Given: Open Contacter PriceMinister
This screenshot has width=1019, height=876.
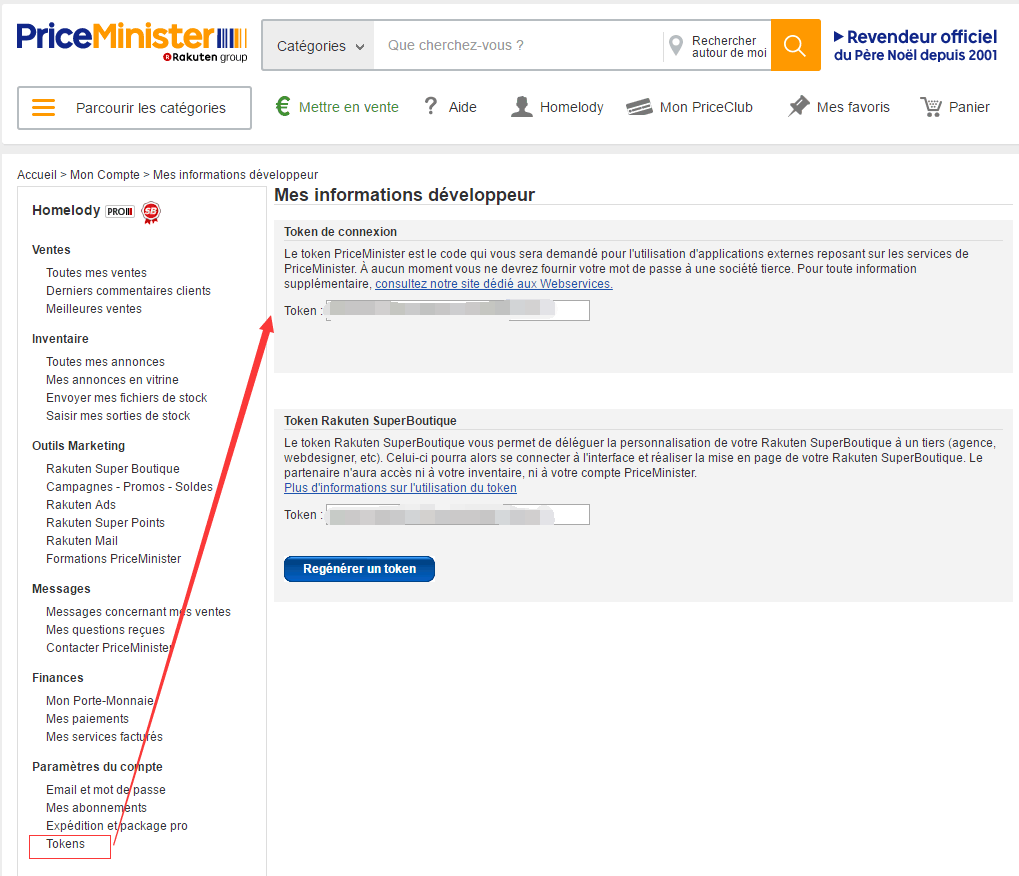Looking at the screenshot, I should [x=109, y=648].
